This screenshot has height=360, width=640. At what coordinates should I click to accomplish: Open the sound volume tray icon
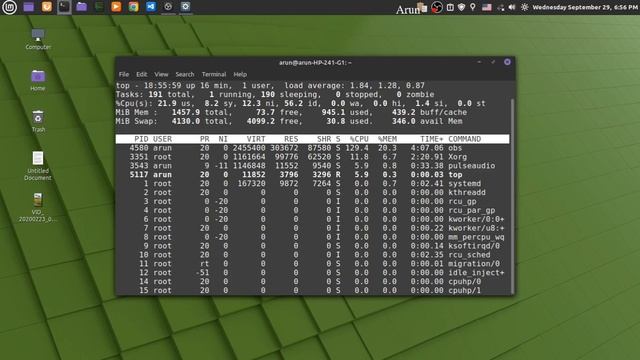tap(512, 7)
